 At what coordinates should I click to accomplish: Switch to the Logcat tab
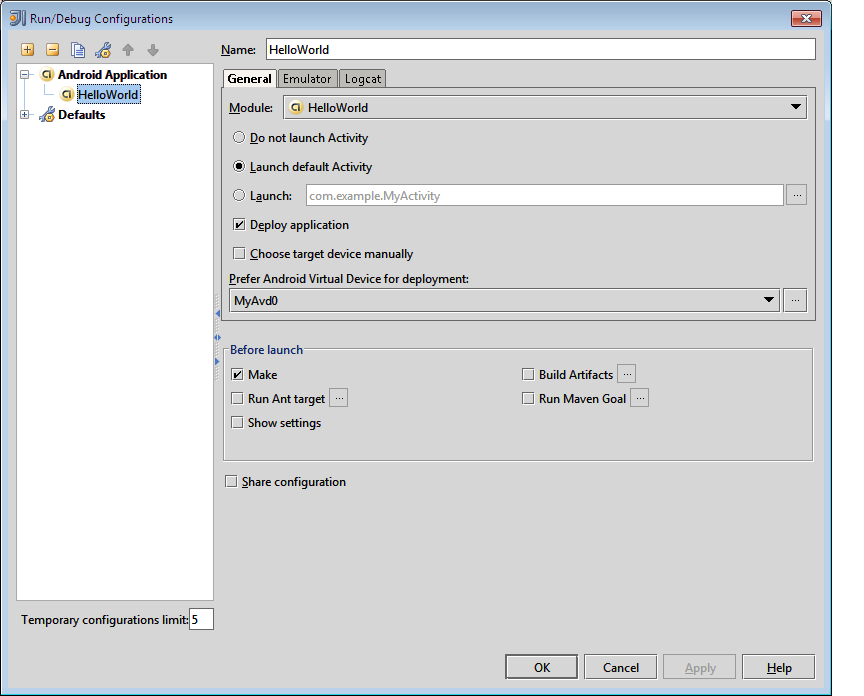(363, 79)
